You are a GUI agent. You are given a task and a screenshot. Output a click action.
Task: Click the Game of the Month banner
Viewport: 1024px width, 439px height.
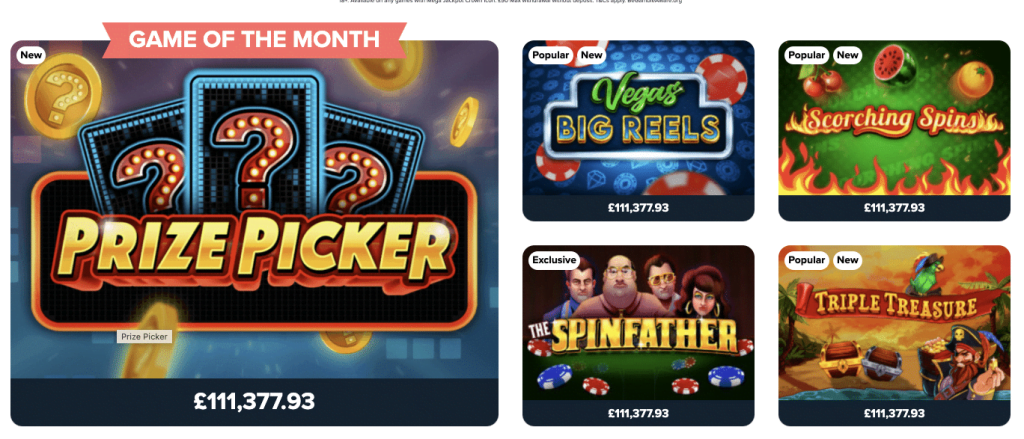(254, 39)
